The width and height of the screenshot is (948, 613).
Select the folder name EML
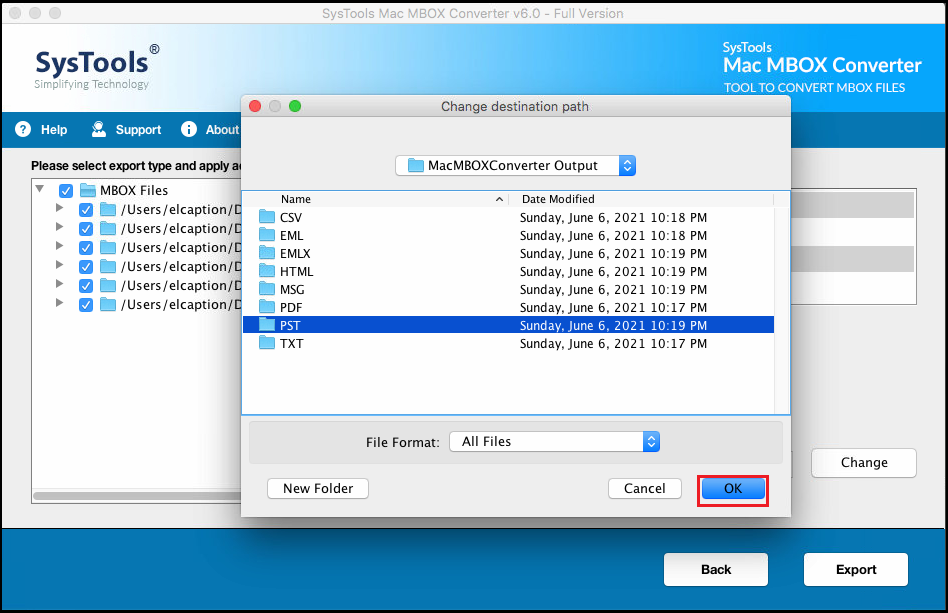tap(291, 236)
